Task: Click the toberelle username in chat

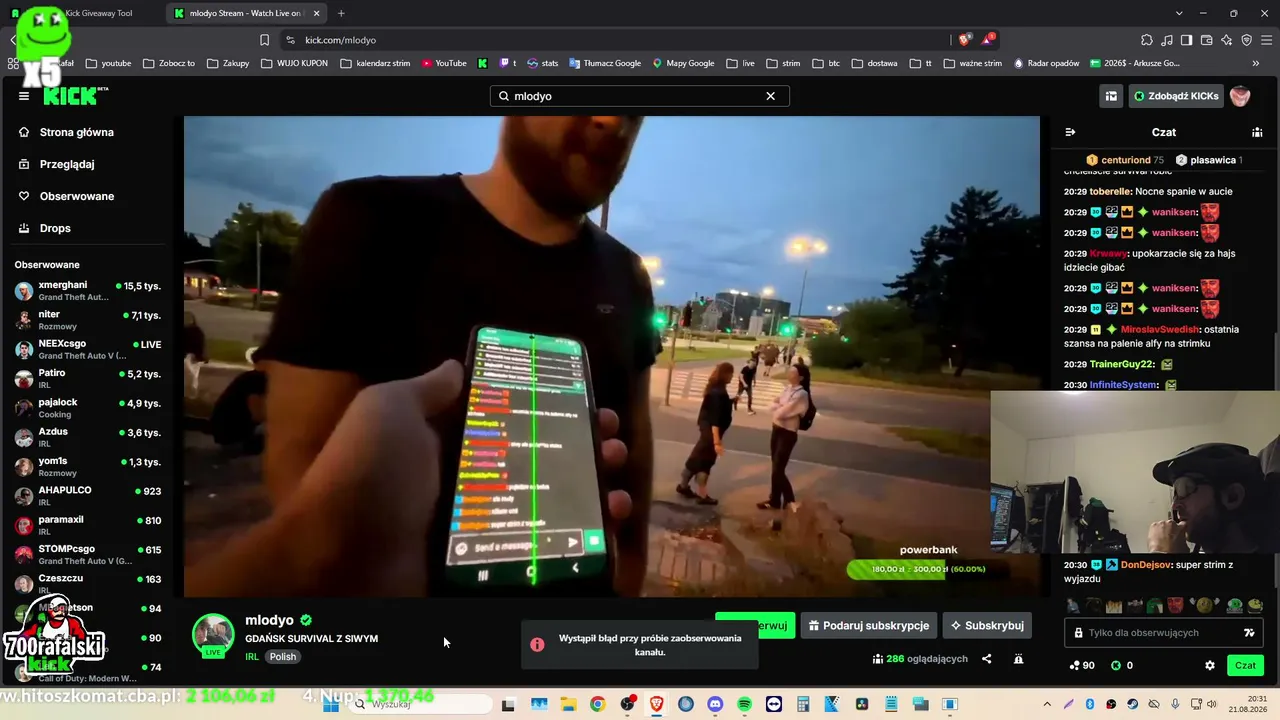Action: (1110, 191)
